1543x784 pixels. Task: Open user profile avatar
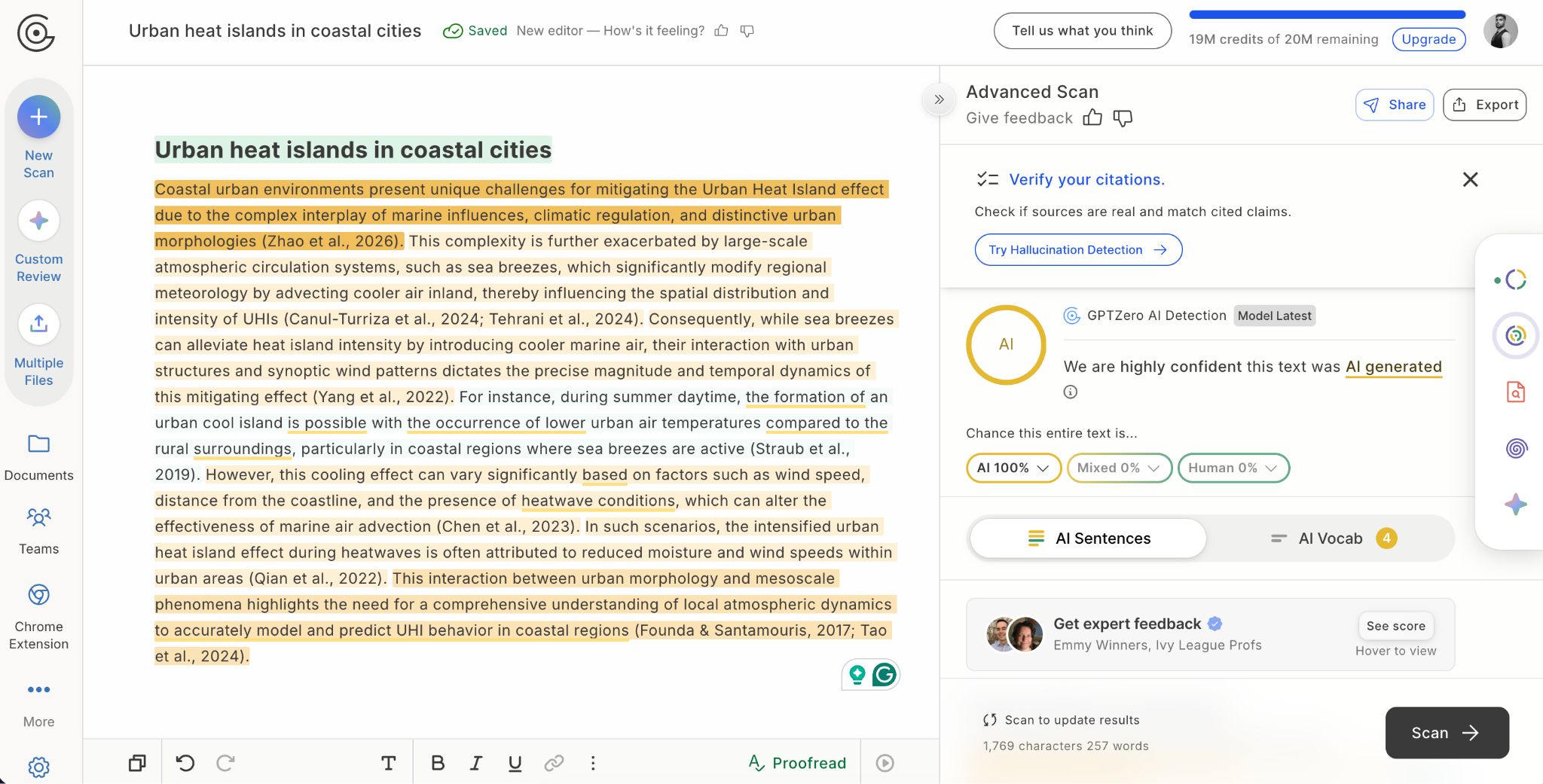[x=1500, y=31]
